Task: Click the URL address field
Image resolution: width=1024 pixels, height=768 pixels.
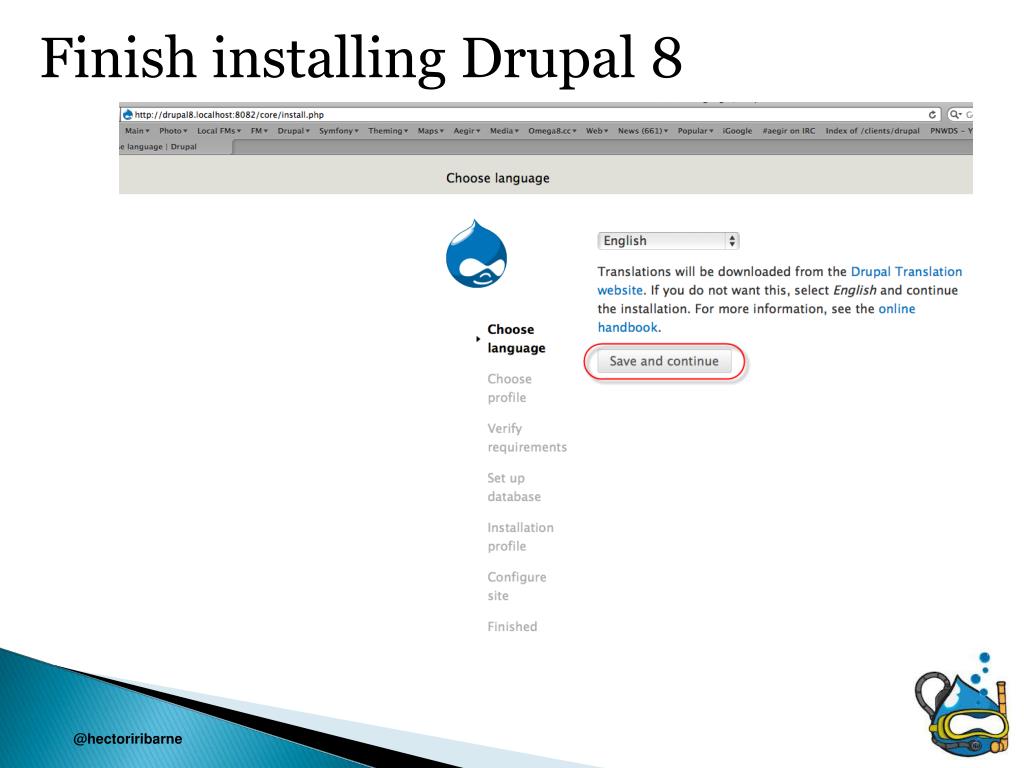Action: (530, 114)
